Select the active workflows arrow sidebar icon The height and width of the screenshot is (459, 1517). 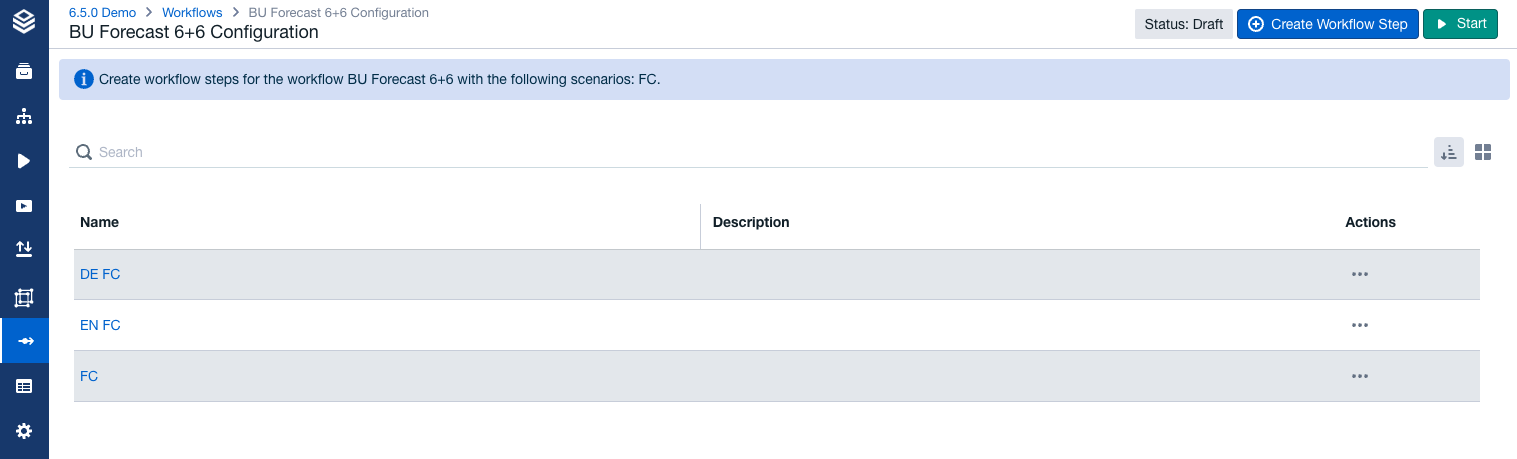coord(24,341)
